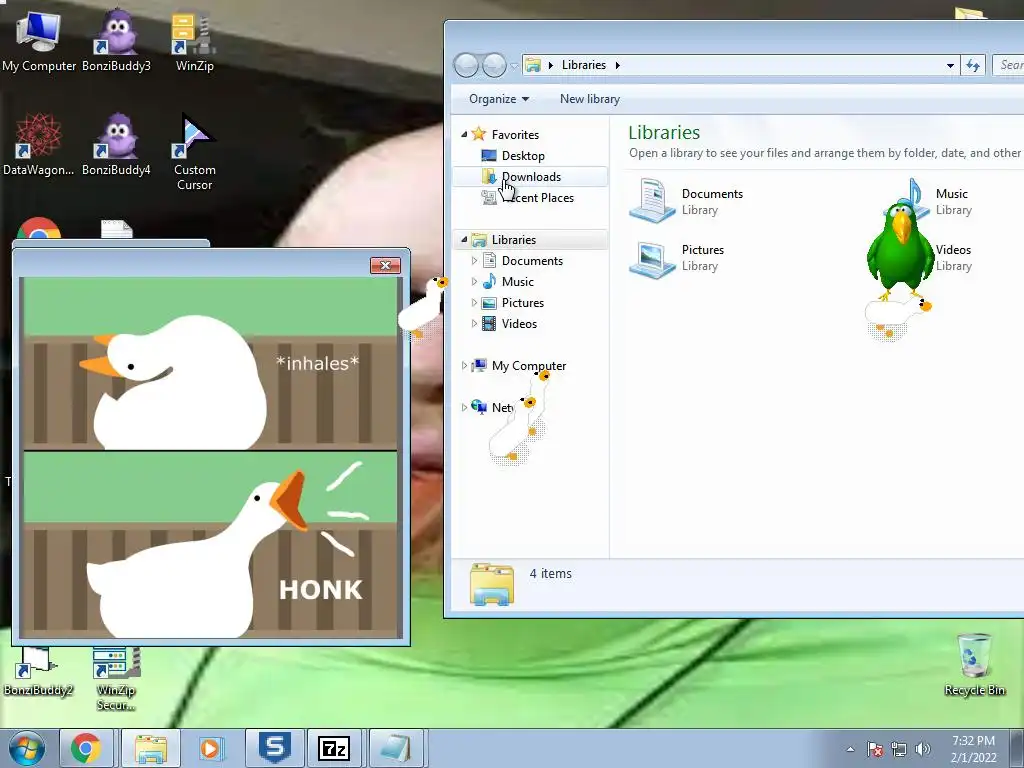The height and width of the screenshot is (768, 1024).
Task: Select Documents in the navigation tree
Action: coord(532,261)
